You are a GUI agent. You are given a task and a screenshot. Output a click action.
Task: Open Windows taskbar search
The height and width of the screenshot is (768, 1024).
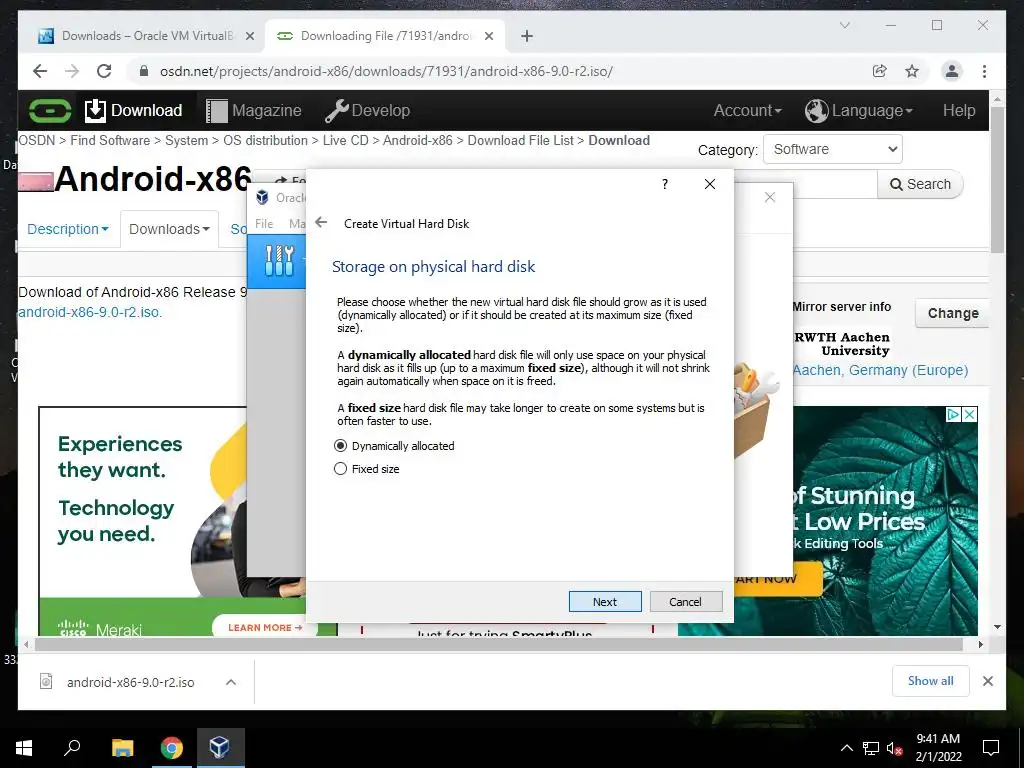[72, 748]
